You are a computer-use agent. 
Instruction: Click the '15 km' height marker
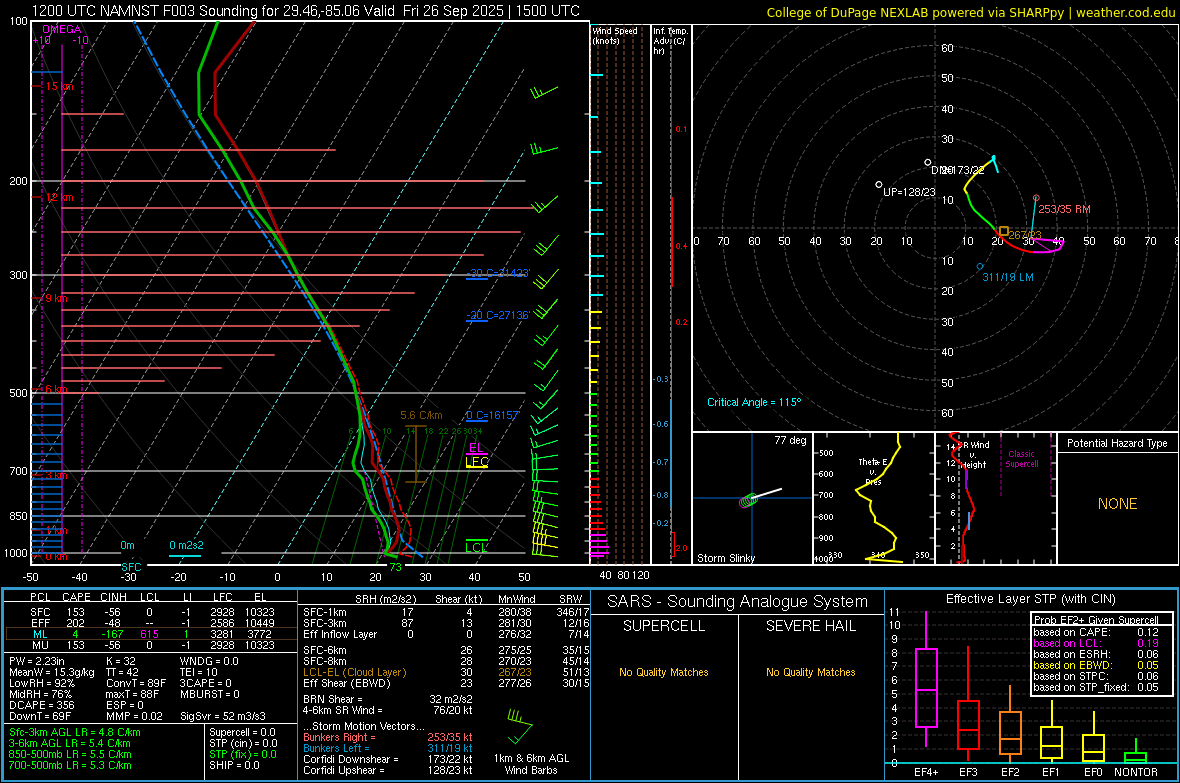coord(59,87)
